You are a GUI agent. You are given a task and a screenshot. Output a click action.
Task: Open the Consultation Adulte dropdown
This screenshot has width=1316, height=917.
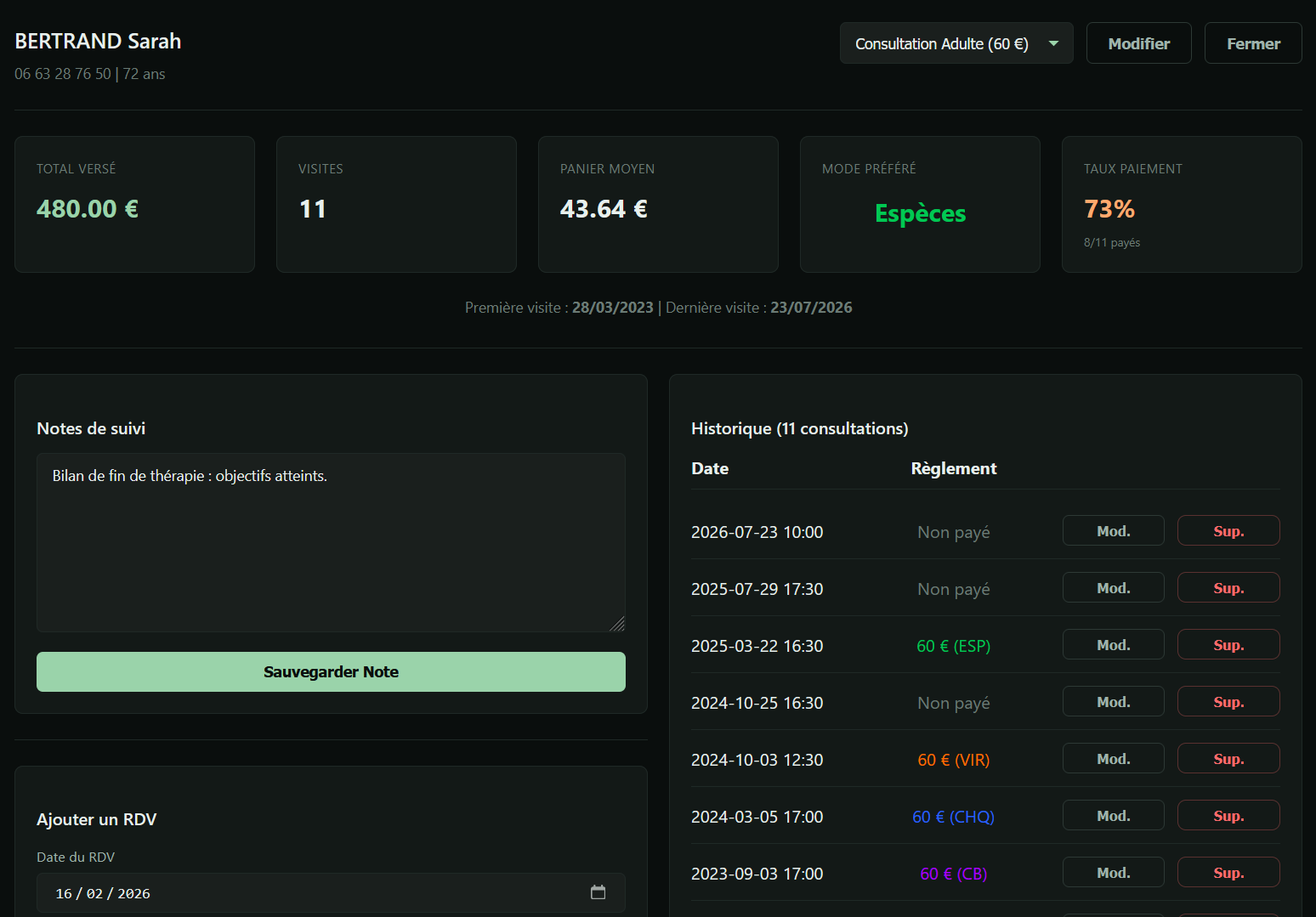(x=956, y=43)
